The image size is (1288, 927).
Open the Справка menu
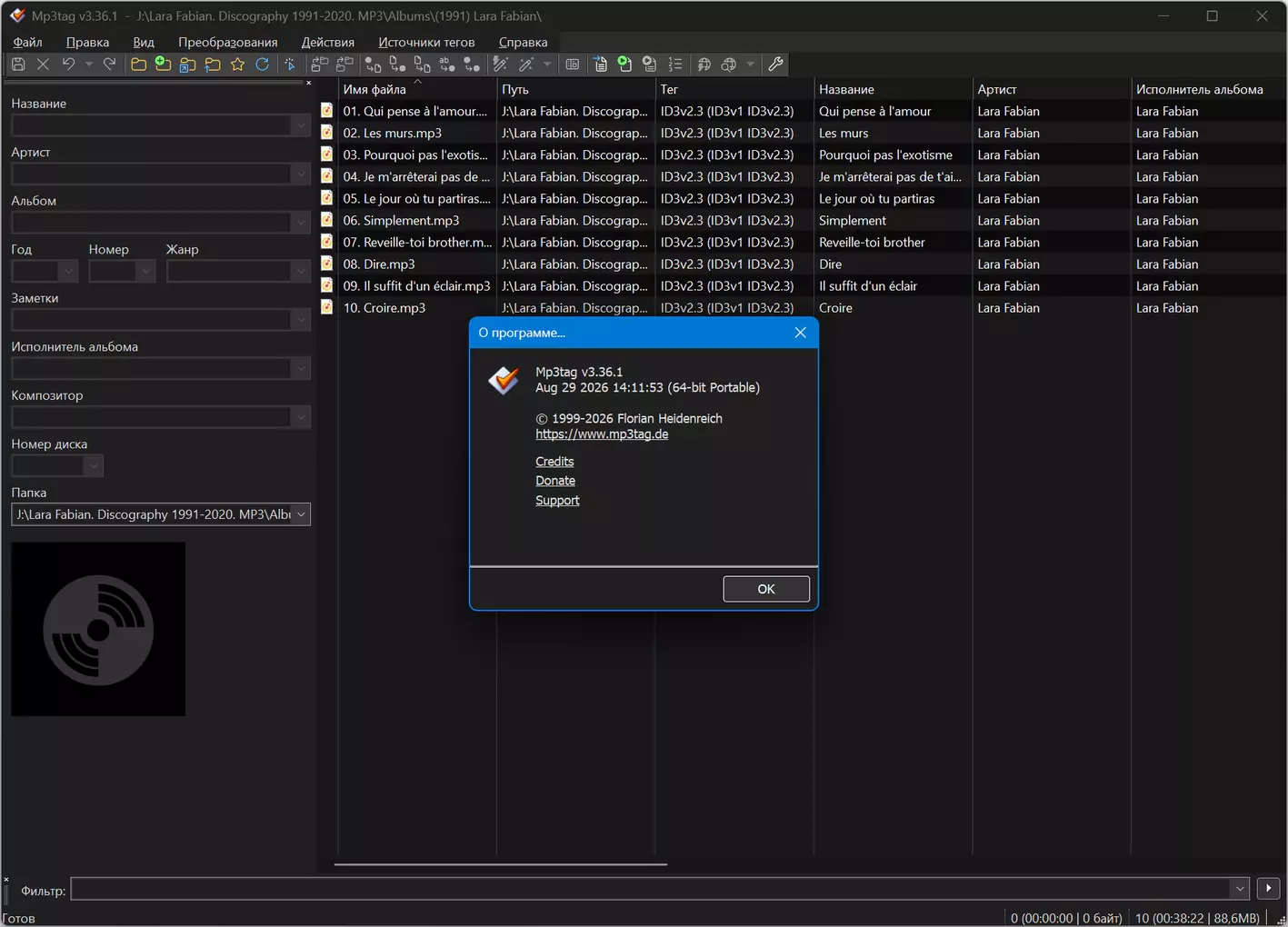click(524, 42)
